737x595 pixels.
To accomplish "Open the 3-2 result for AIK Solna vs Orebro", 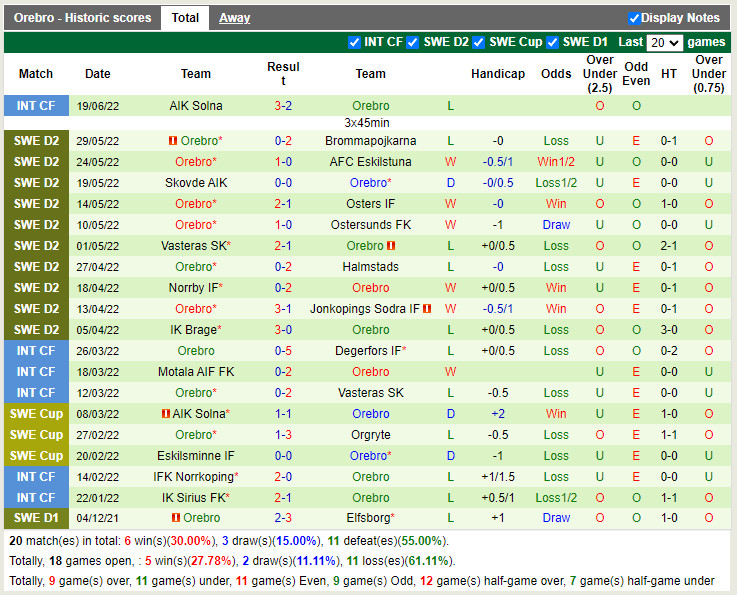I will pyautogui.click(x=283, y=106).
